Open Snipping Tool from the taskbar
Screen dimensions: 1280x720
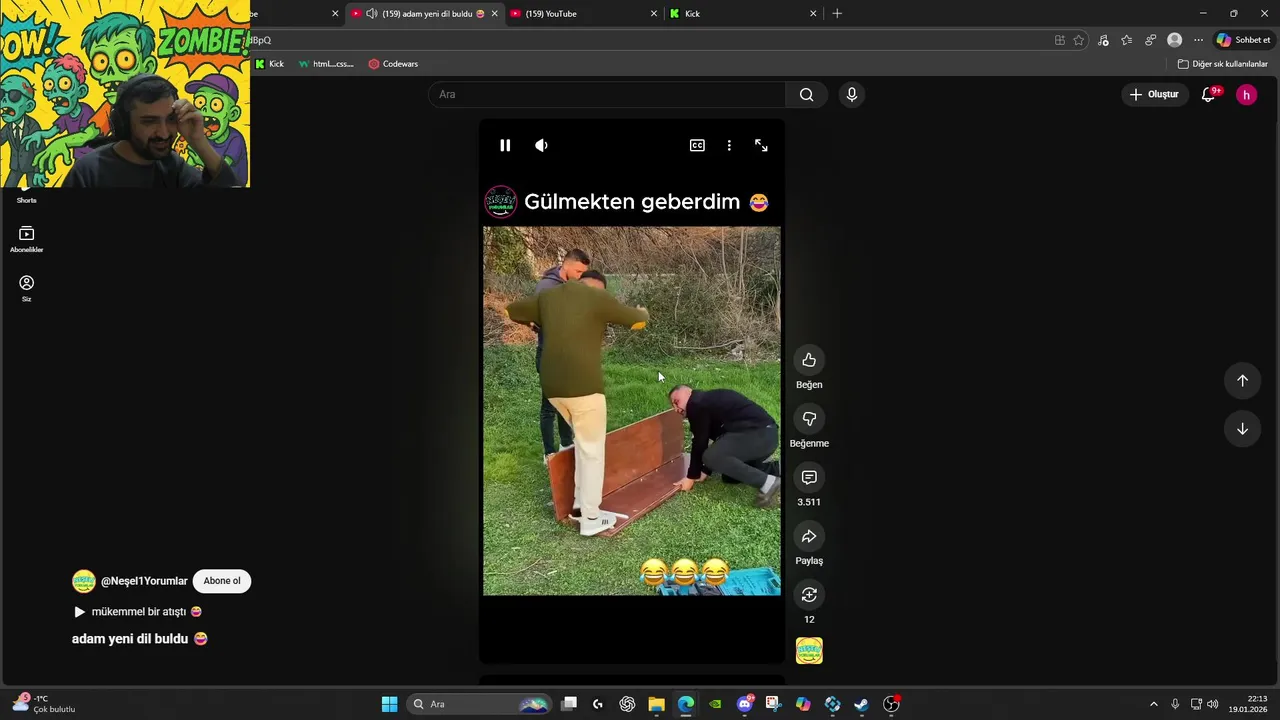[773, 704]
